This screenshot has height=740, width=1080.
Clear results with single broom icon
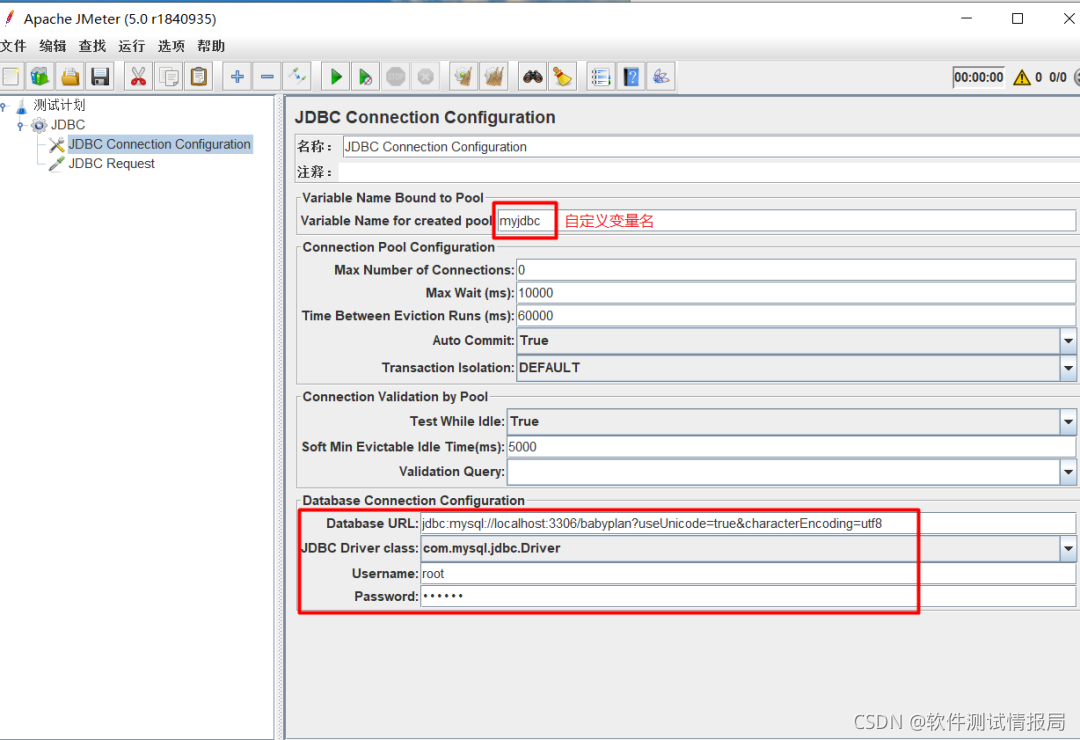464,76
